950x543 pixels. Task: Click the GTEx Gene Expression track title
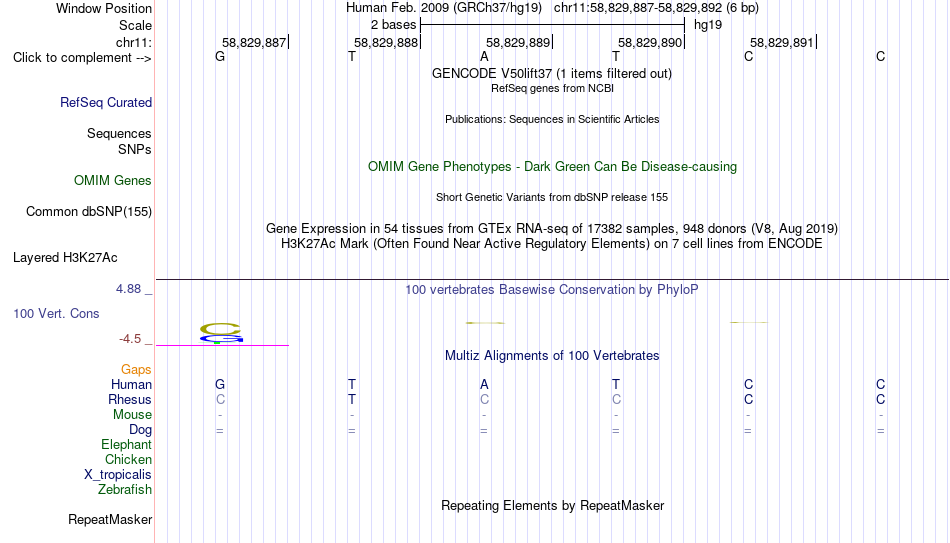pos(552,229)
